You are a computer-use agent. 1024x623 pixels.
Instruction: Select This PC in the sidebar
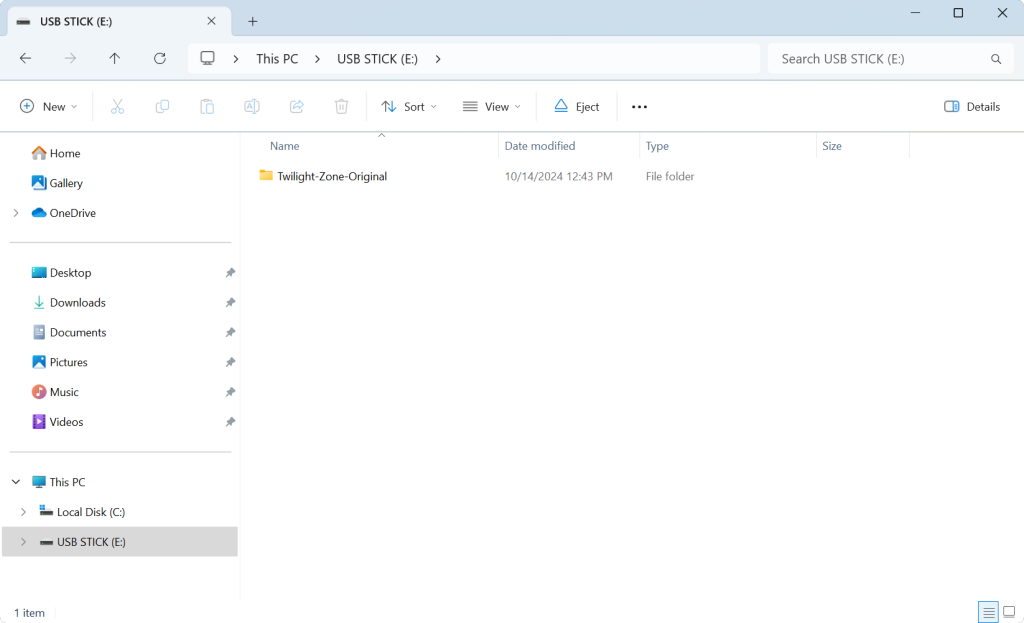[x=59, y=482]
